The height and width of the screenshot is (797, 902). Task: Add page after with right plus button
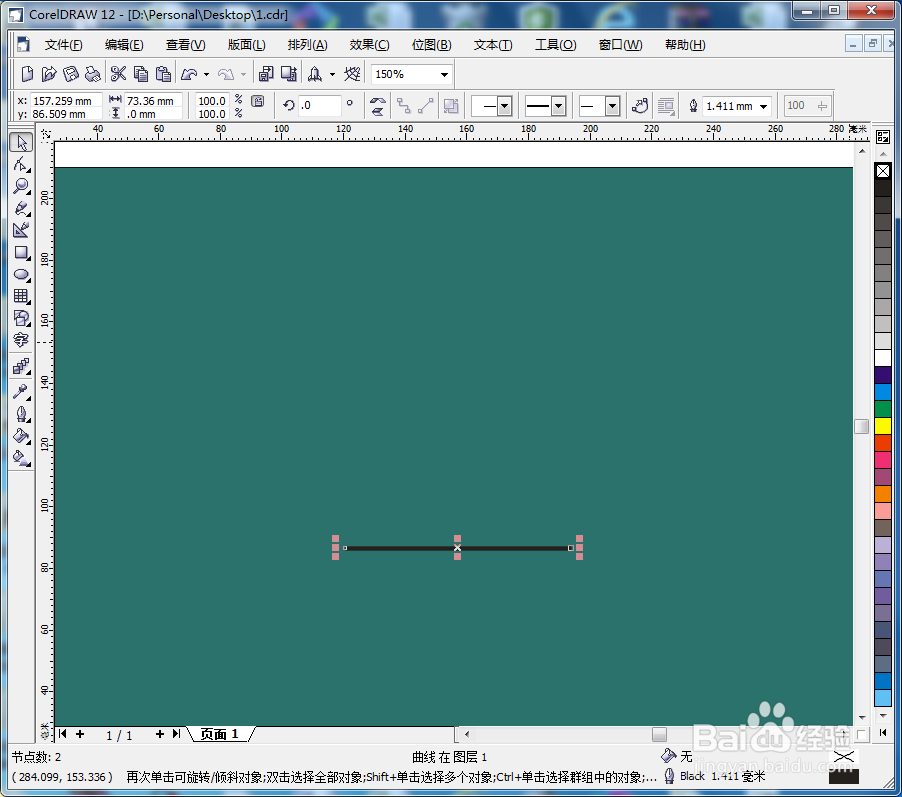160,734
